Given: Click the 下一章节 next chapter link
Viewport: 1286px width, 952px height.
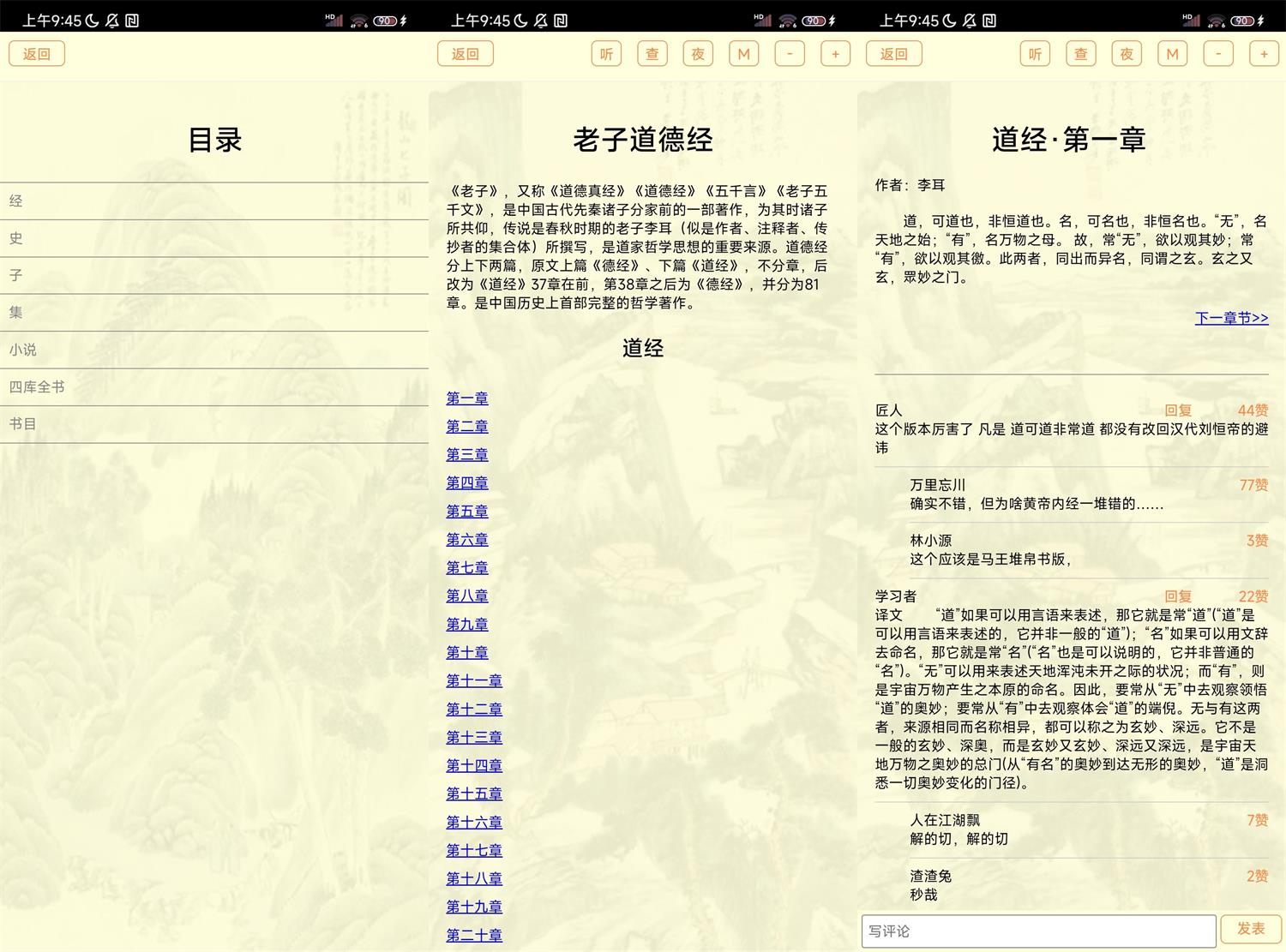Looking at the screenshot, I should point(1231,318).
